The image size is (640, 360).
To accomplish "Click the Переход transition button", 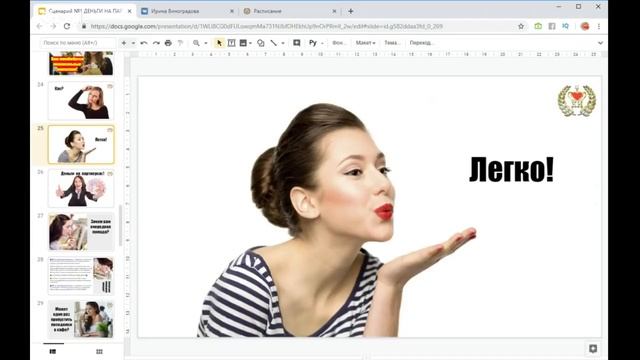I will pos(422,43).
